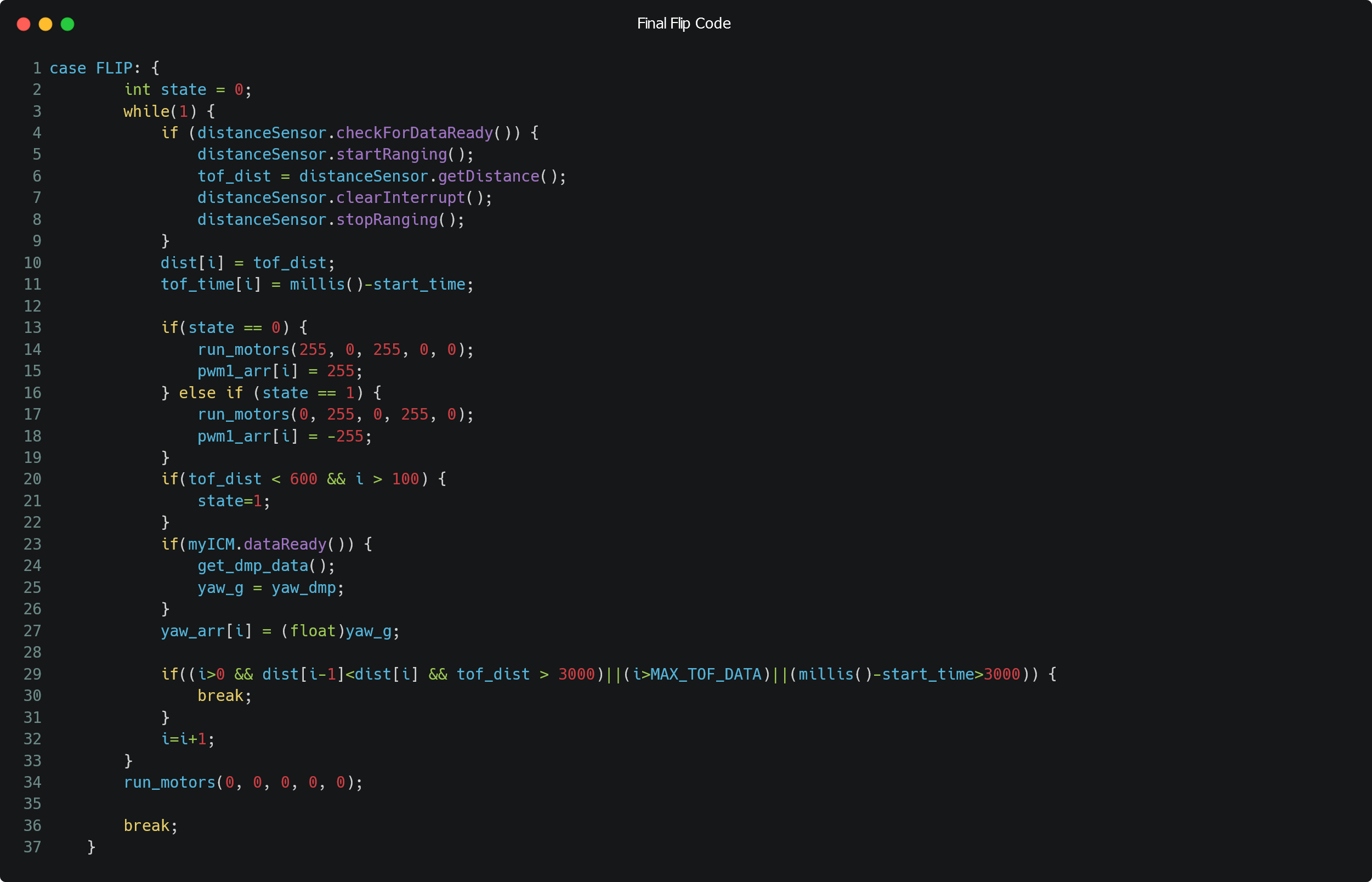
Task: Click the 'Final Flip Code' window title
Action: (x=684, y=24)
